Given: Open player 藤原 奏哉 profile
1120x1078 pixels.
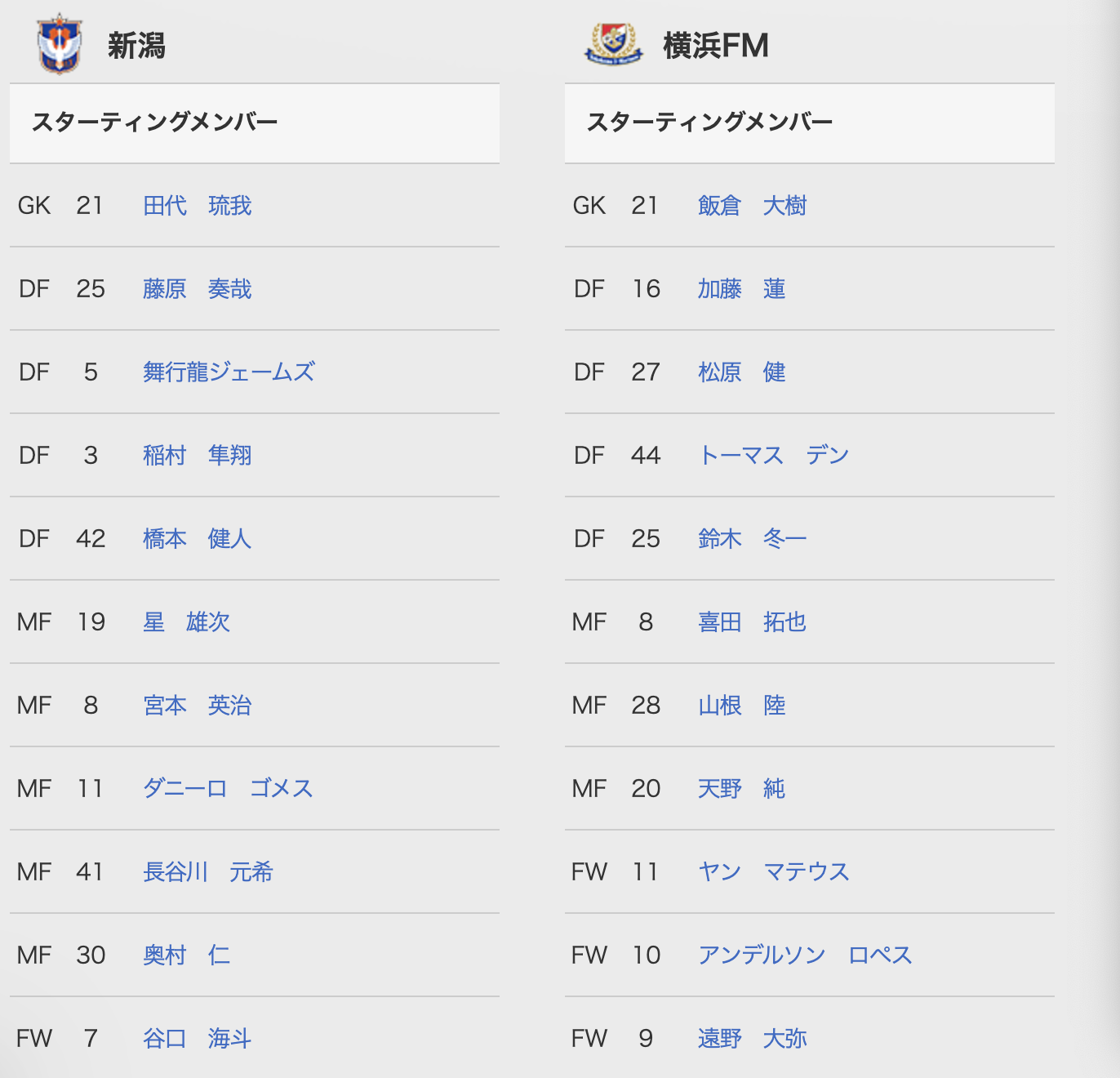Looking at the screenshot, I should [197, 289].
